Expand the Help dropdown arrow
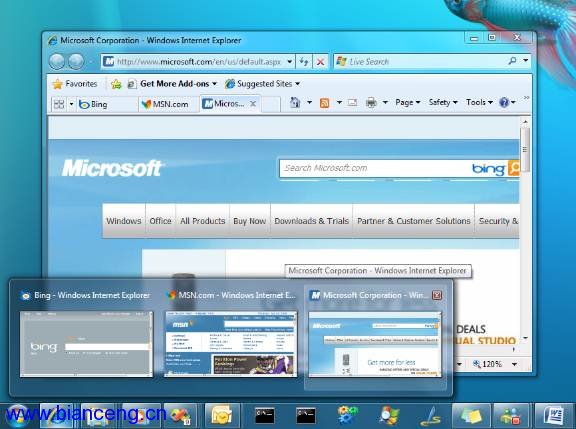Image resolution: width=576 pixels, height=429 pixels. click(x=513, y=102)
